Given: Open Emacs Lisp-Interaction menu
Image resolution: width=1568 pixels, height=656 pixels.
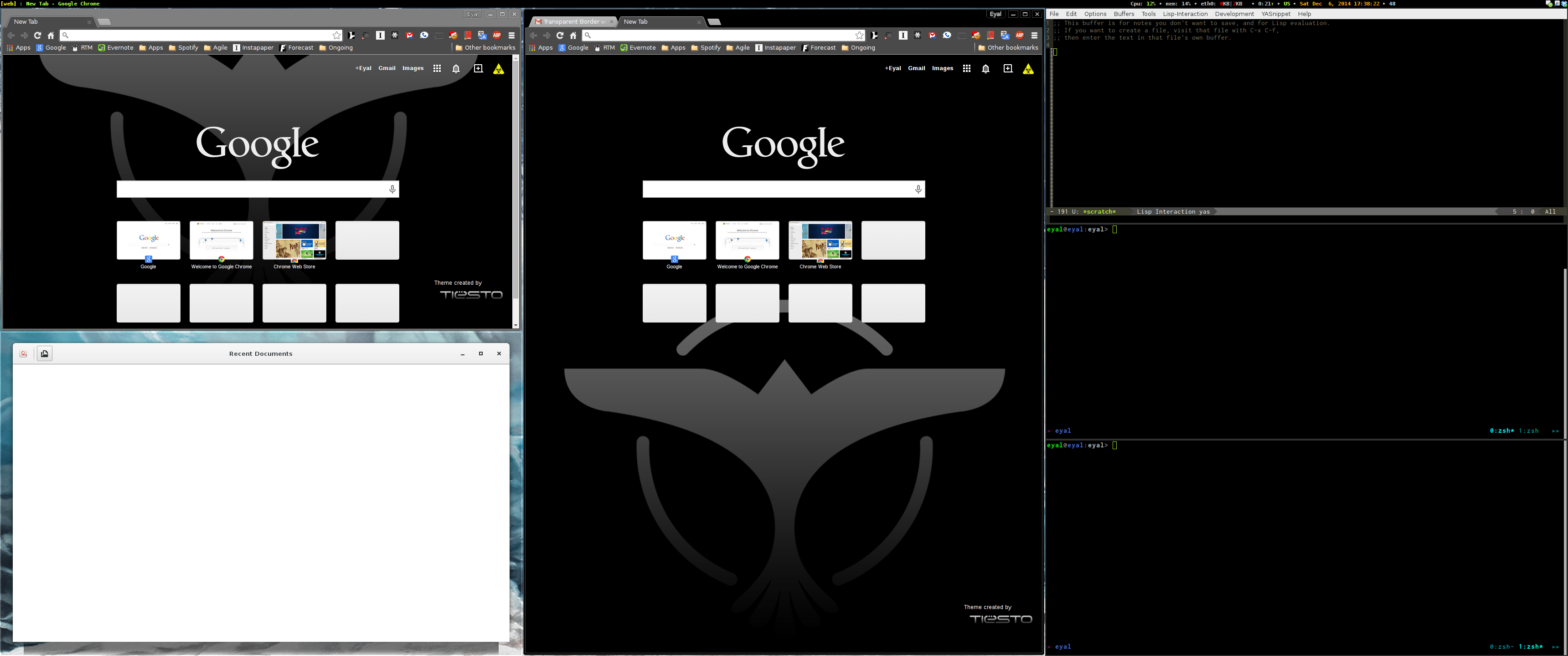Looking at the screenshot, I should (x=1185, y=14).
